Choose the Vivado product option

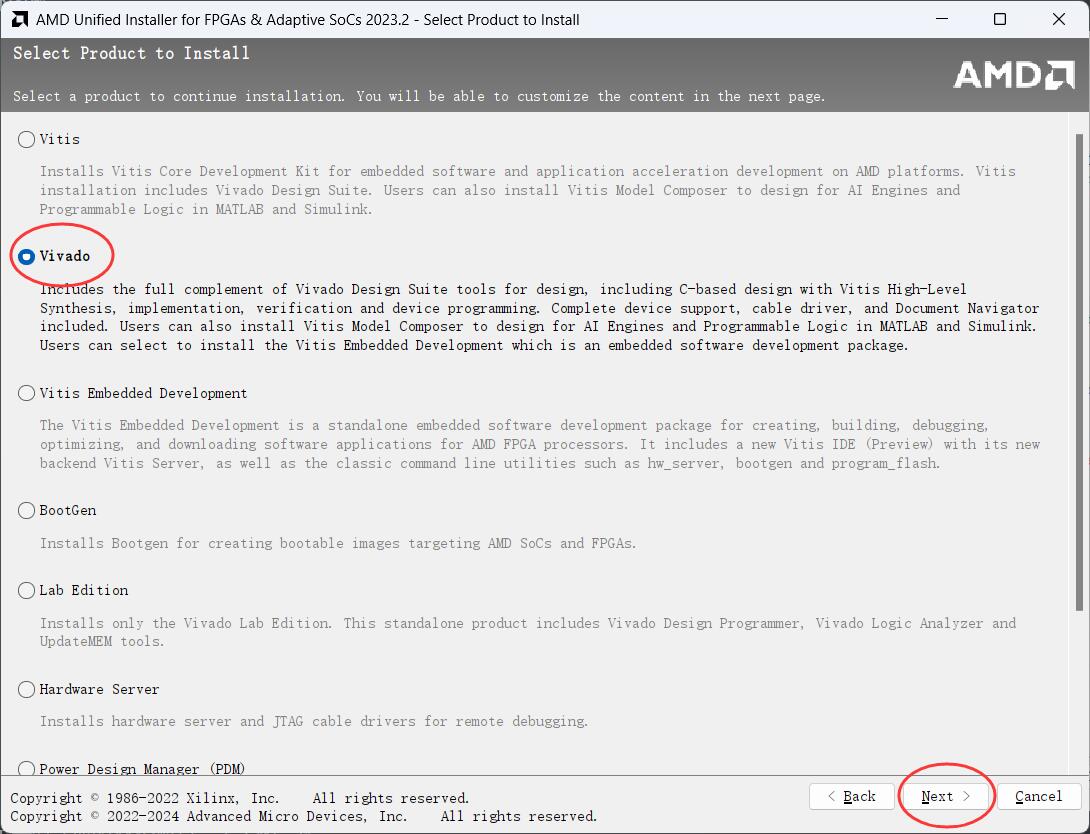click(x=27, y=257)
